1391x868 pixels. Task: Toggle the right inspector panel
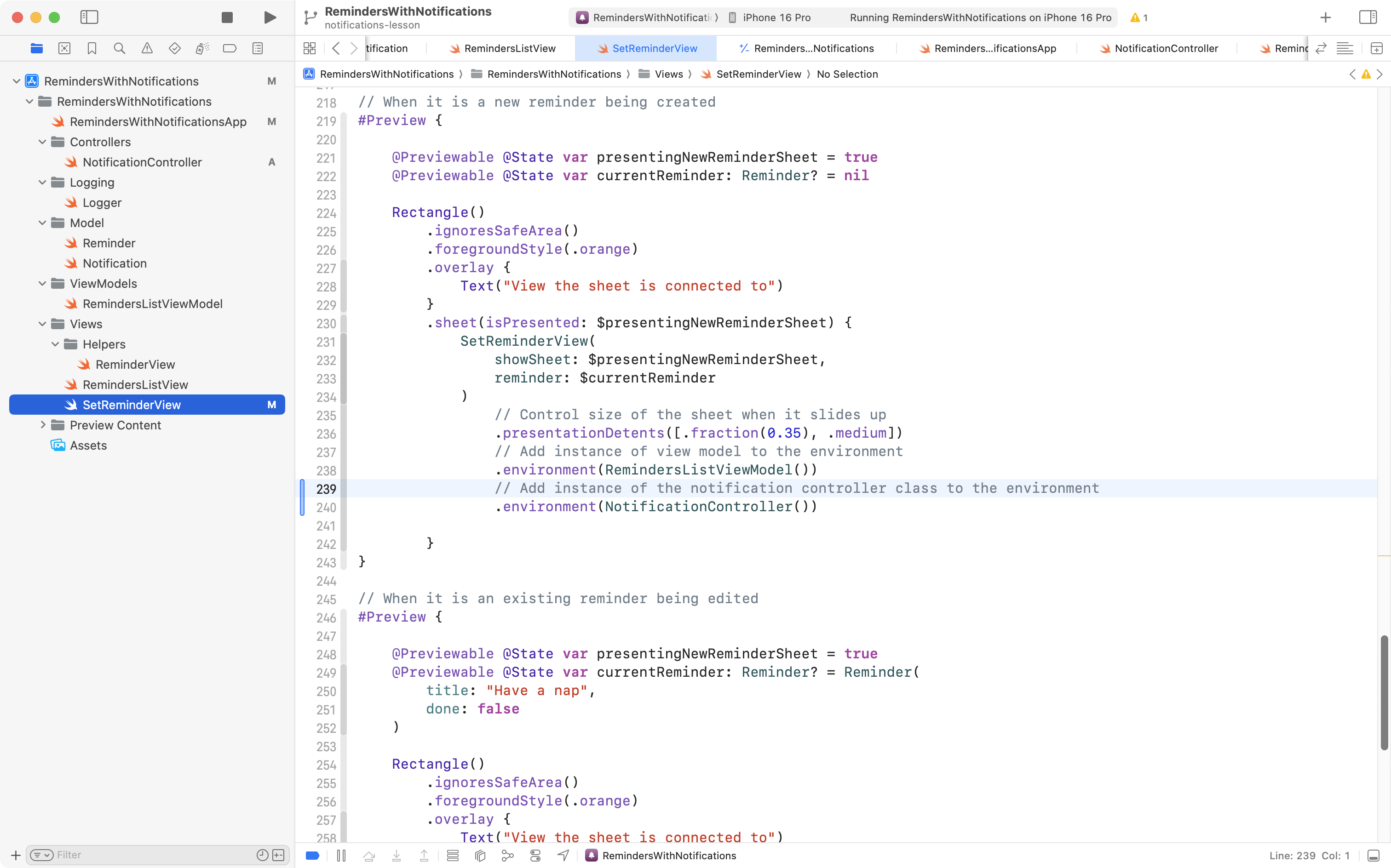click(1368, 17)
